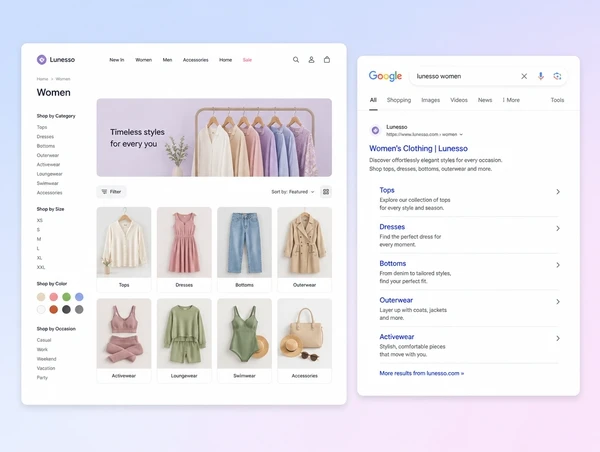Open the Bottoms jeans category thumbnail
Image resolution: width=600 pixels, height=452 pixels.
pyautogui.click(x=245, y=242)
